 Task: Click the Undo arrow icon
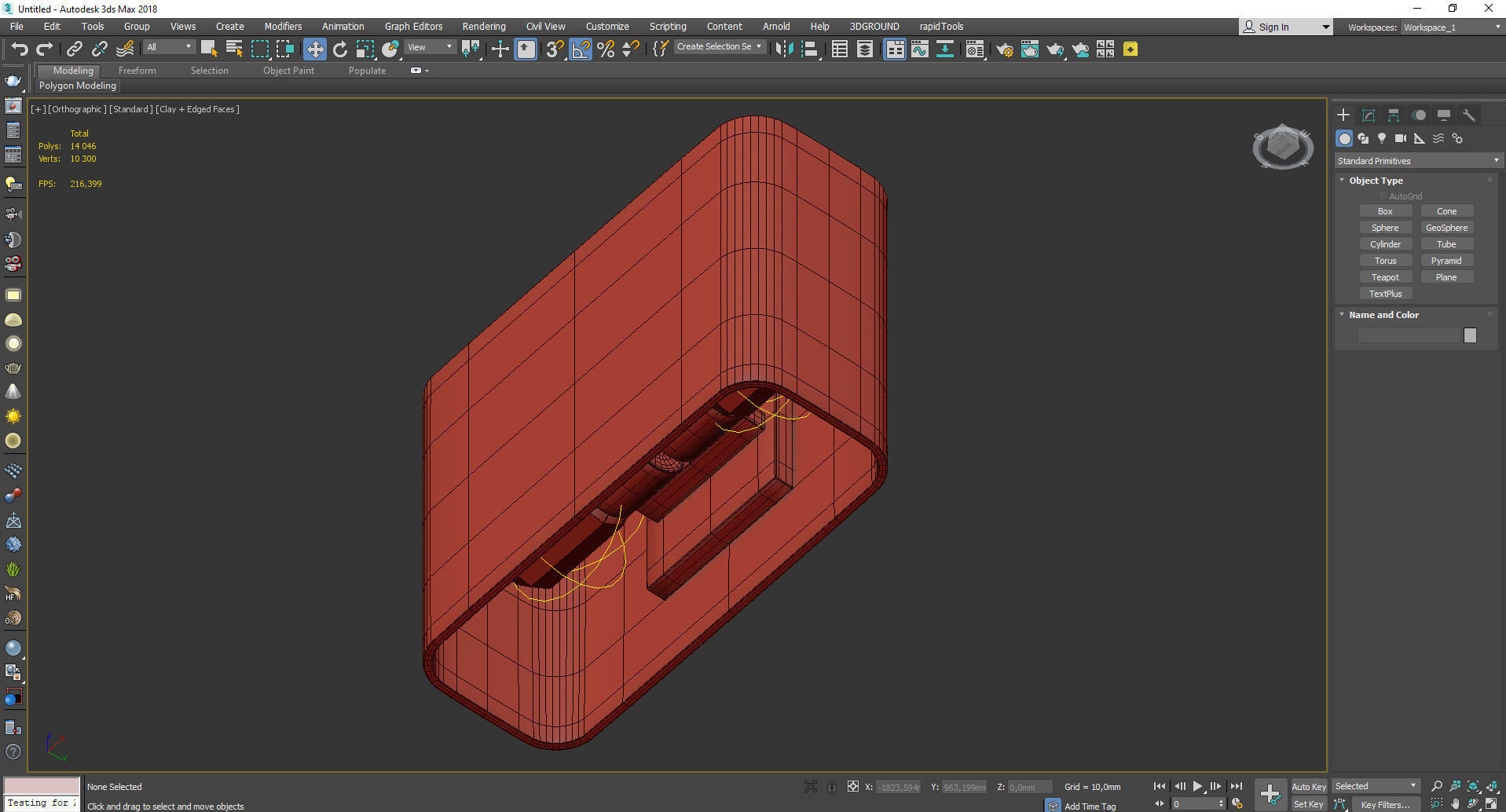coord(19,49)
